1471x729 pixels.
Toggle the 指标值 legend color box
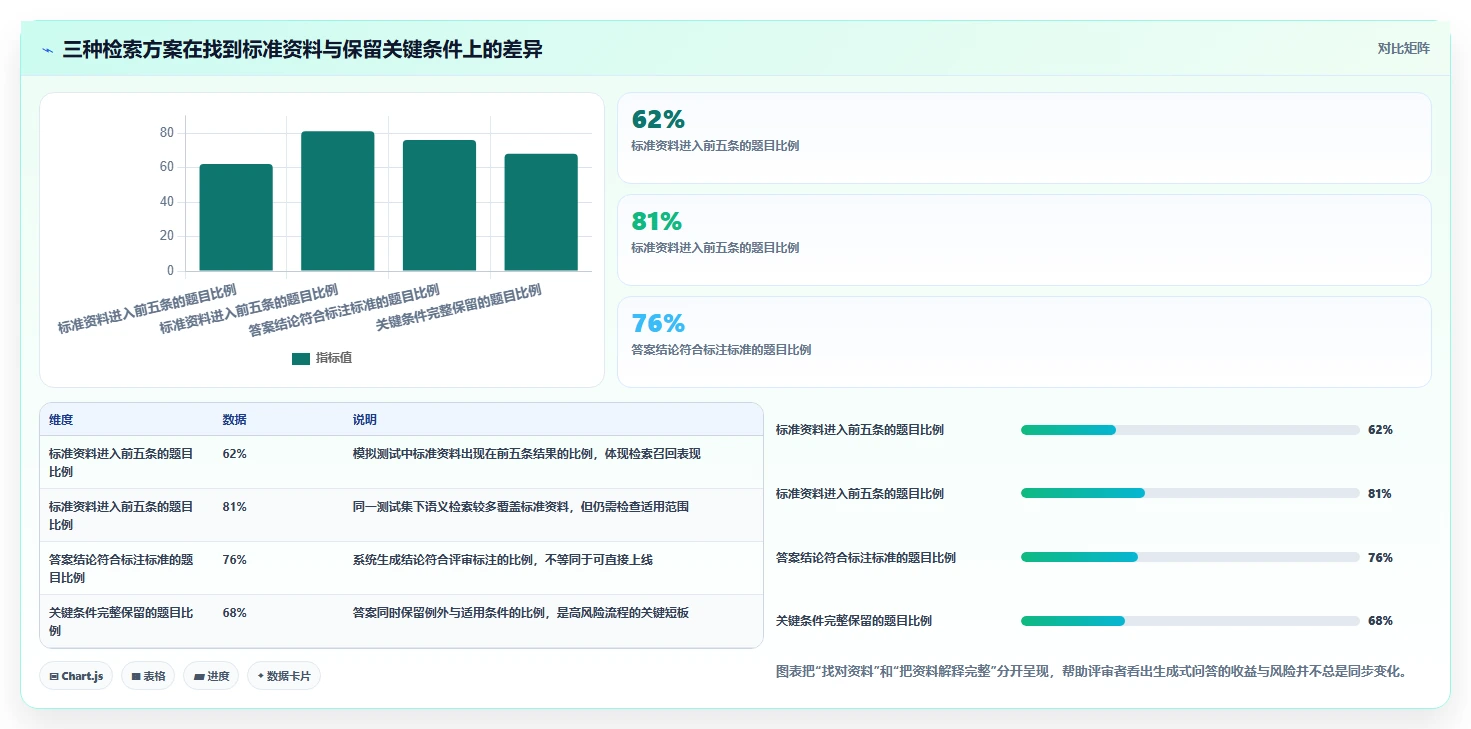(x=301, y=359)
